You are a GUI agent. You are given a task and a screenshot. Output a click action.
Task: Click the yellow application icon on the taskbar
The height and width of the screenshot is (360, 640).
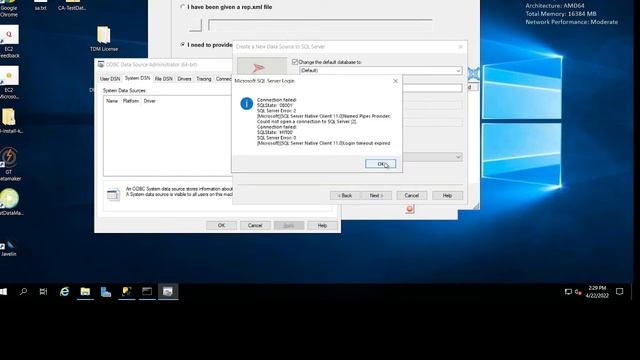(x=127, y=291)
